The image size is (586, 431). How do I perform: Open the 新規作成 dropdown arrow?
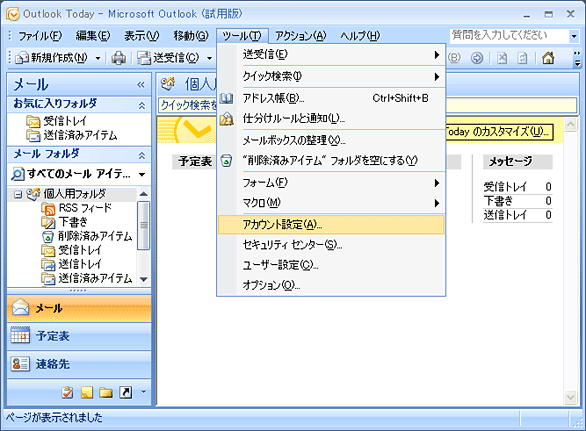point(98,58)
